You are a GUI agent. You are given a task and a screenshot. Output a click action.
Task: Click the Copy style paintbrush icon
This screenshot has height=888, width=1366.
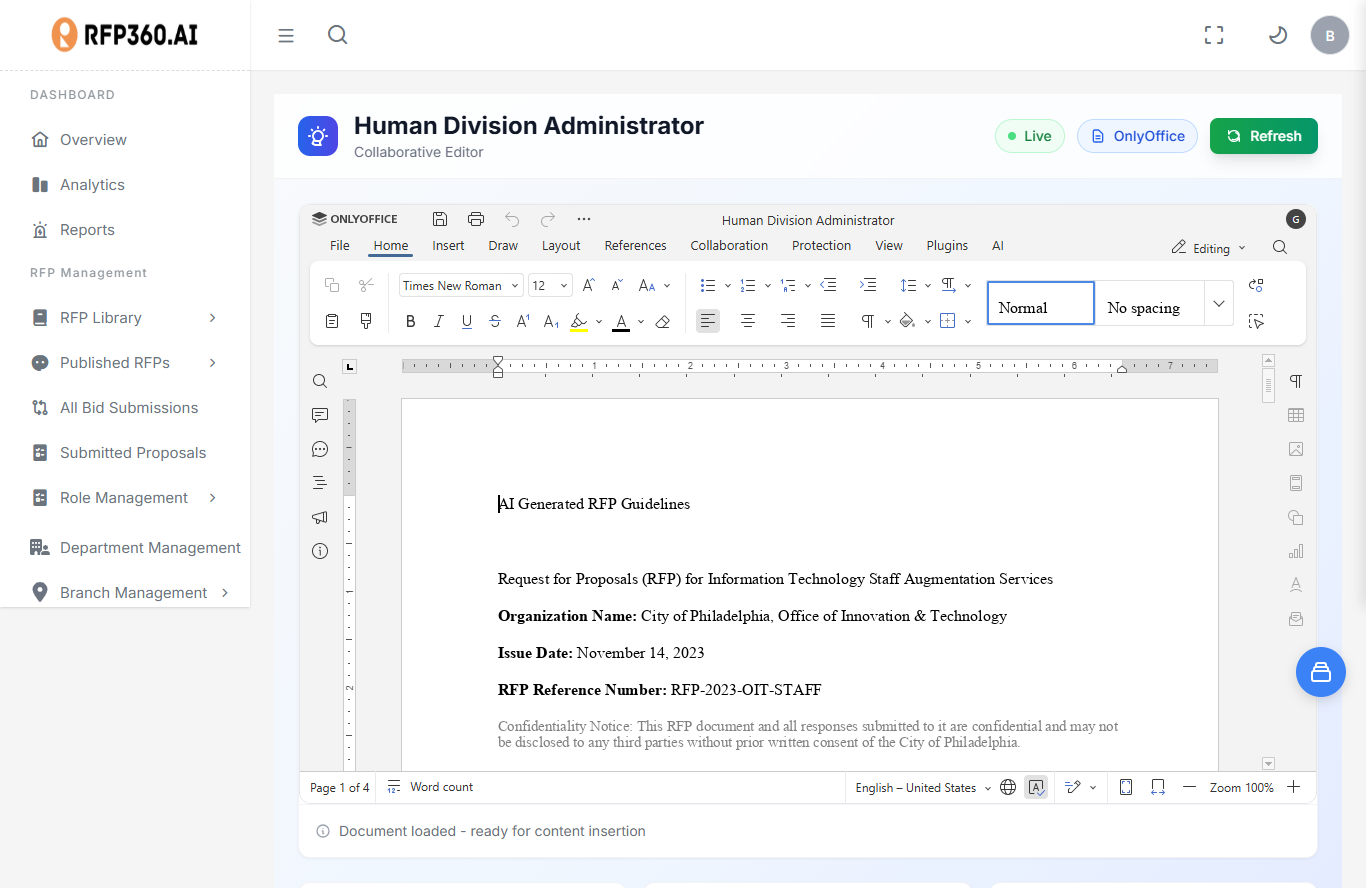pyautogui.click(x=366, y=321)
